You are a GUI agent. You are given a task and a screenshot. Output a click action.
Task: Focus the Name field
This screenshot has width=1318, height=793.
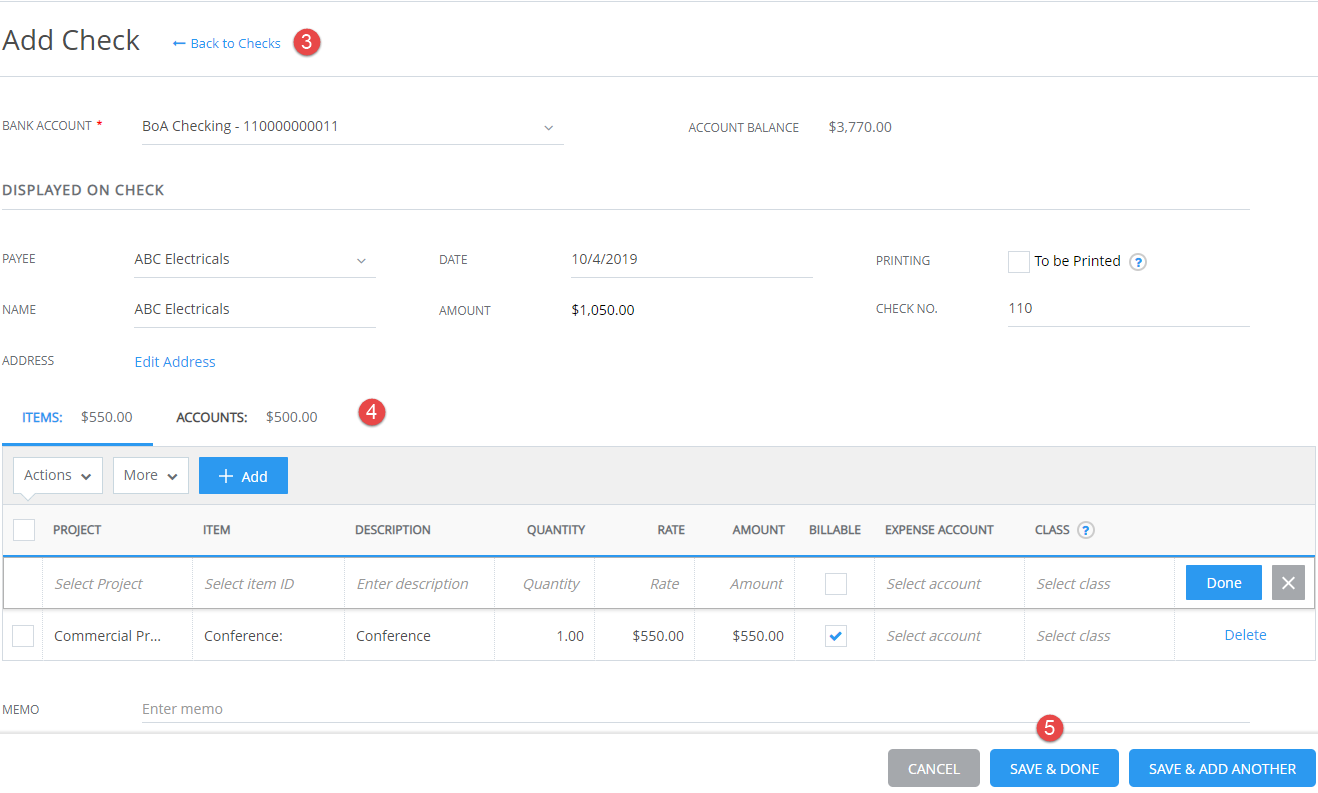tap(255, 310)
